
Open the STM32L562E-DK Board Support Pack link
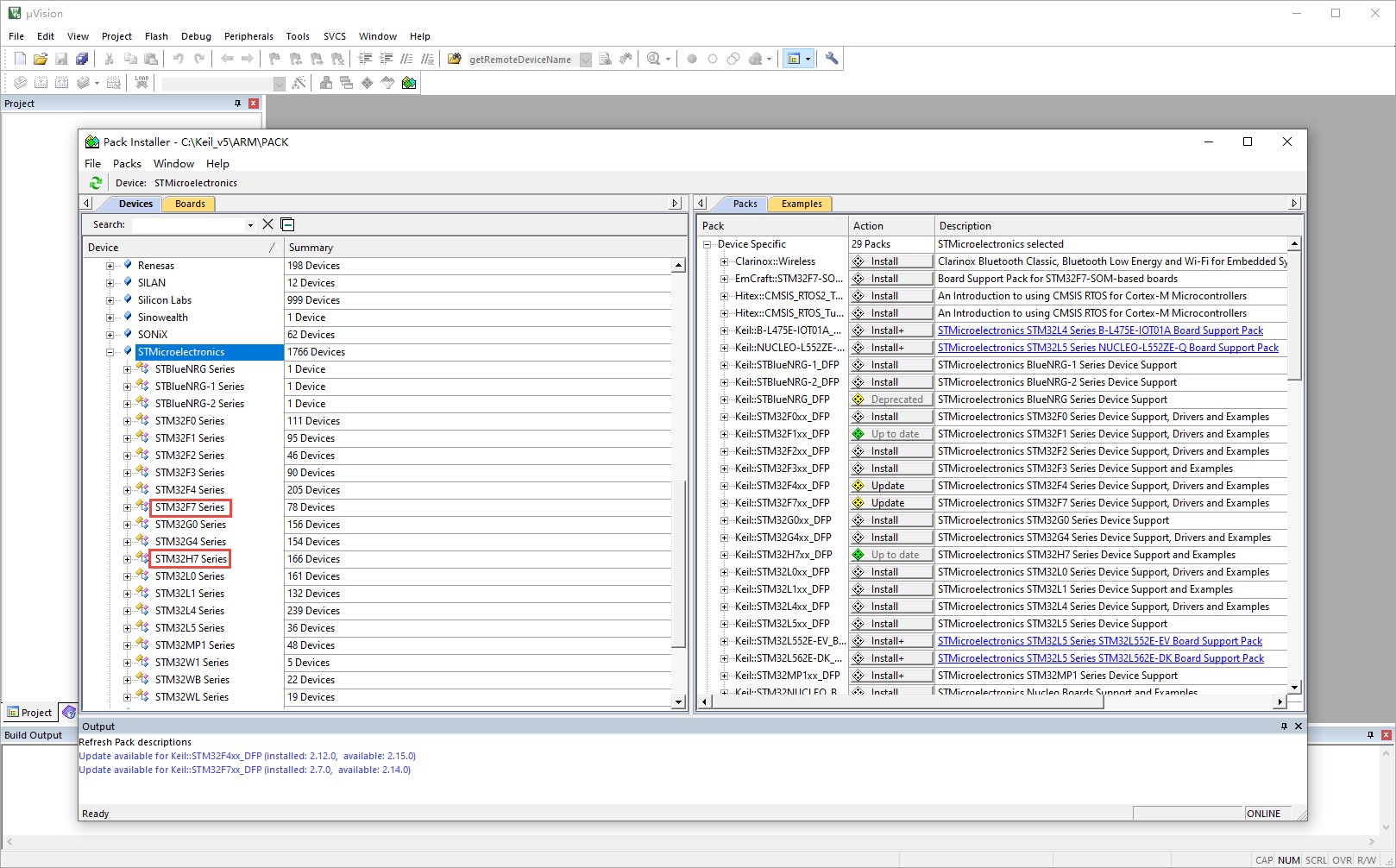click(x=1100, y=658)
